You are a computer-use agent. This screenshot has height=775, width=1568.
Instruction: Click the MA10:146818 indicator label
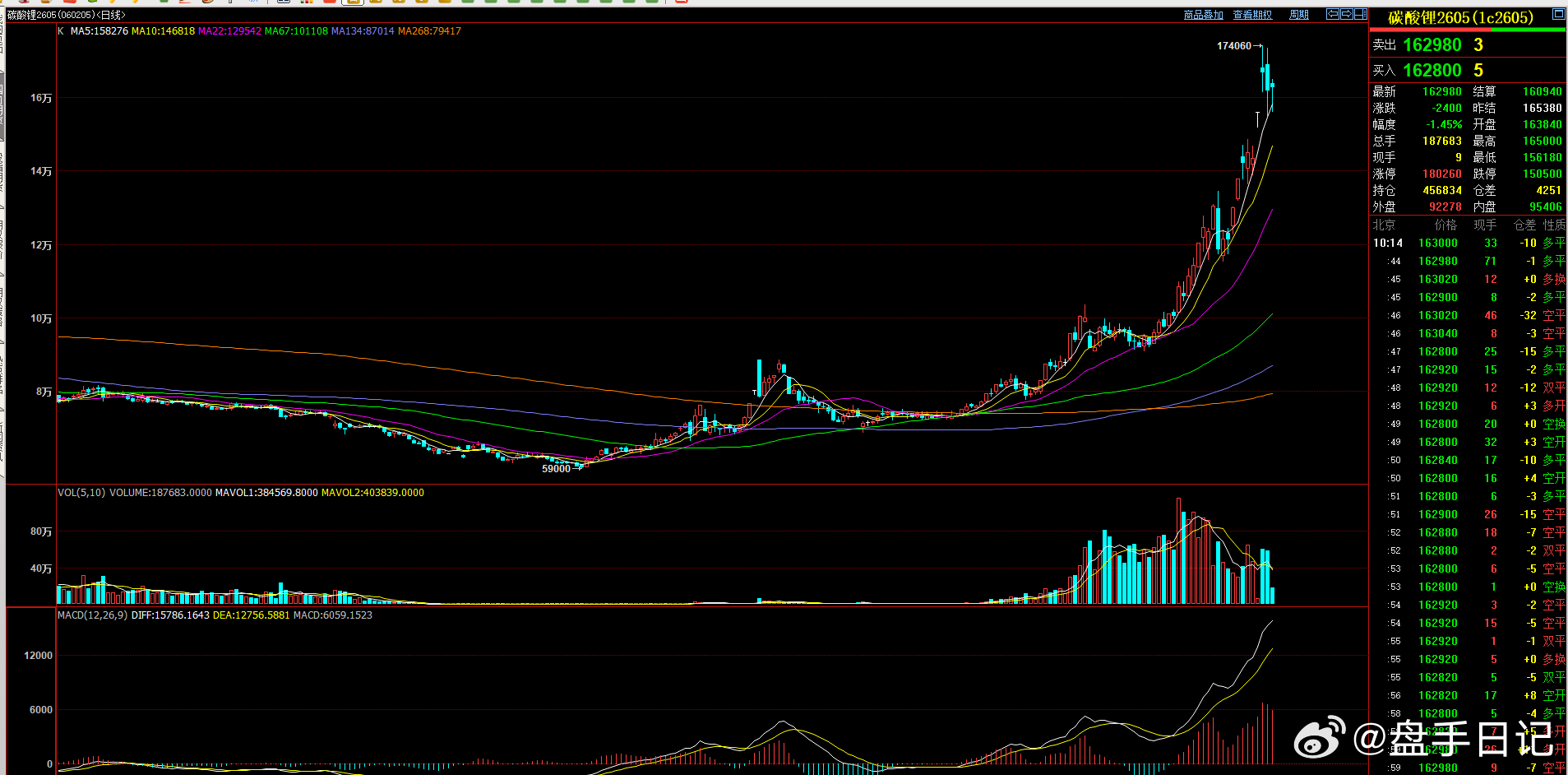[x=163, y=31]
